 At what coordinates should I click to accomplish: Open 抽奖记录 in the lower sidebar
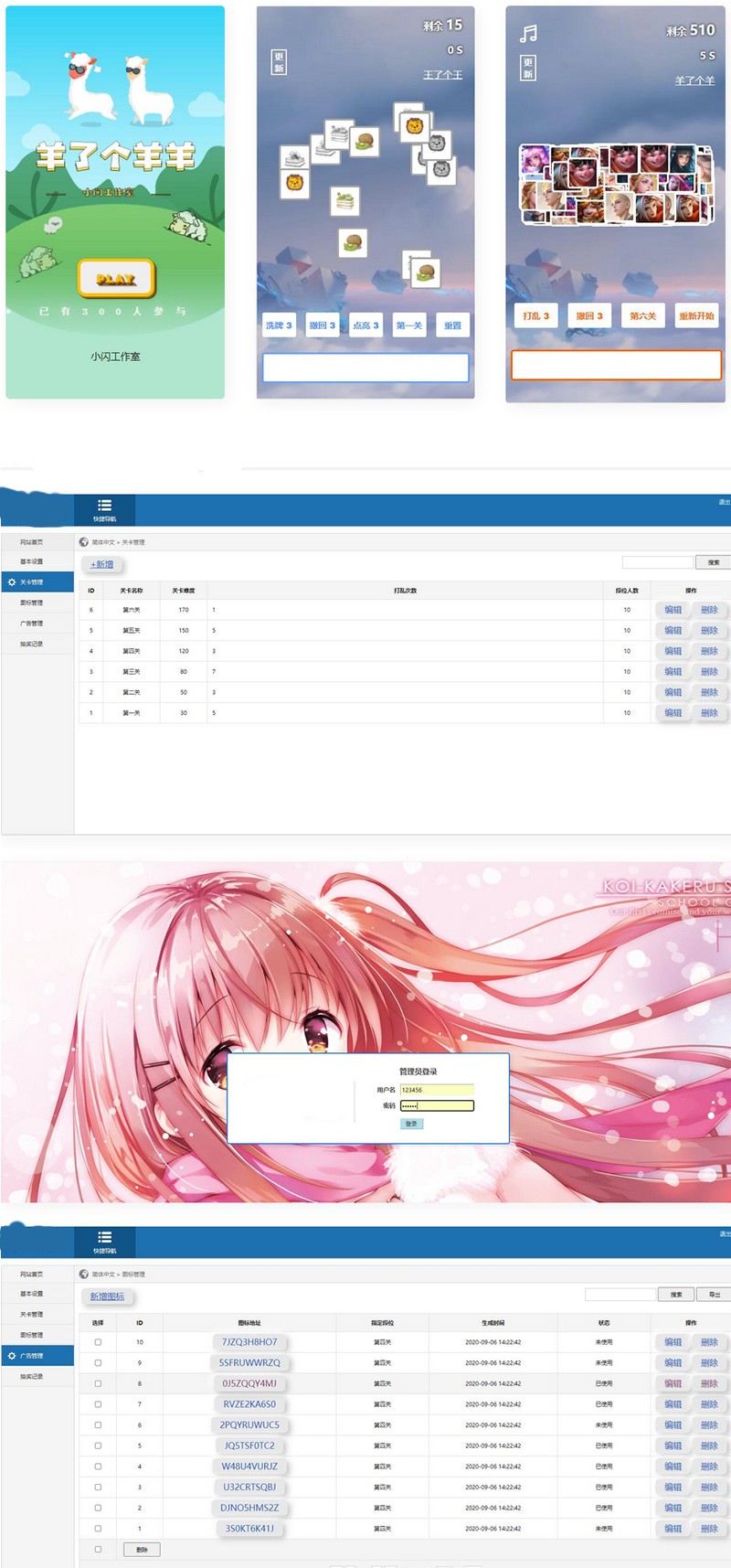tap(32, 1376)
